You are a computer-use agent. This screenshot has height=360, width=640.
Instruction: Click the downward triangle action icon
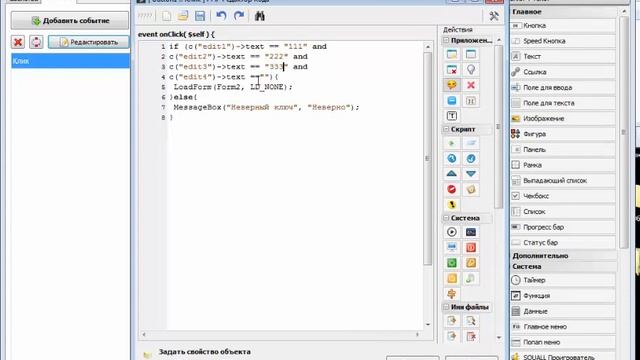(471, 174)
